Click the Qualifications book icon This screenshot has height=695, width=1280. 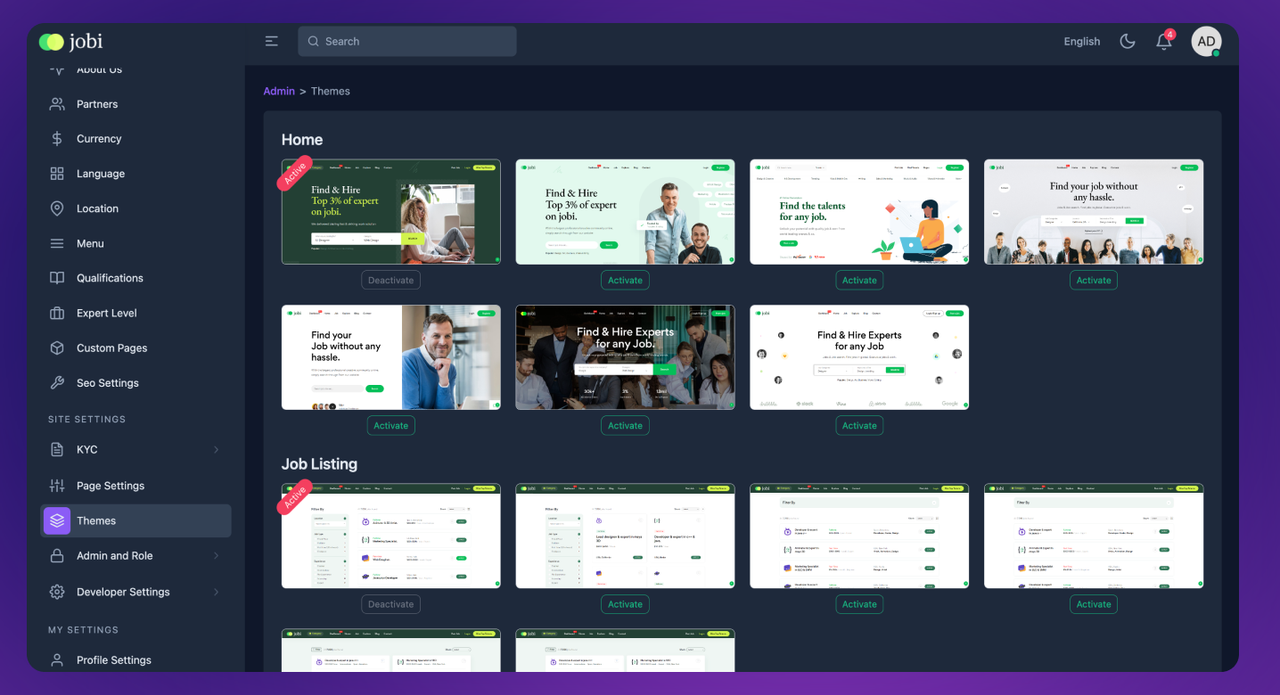click(x=57, y=278)
